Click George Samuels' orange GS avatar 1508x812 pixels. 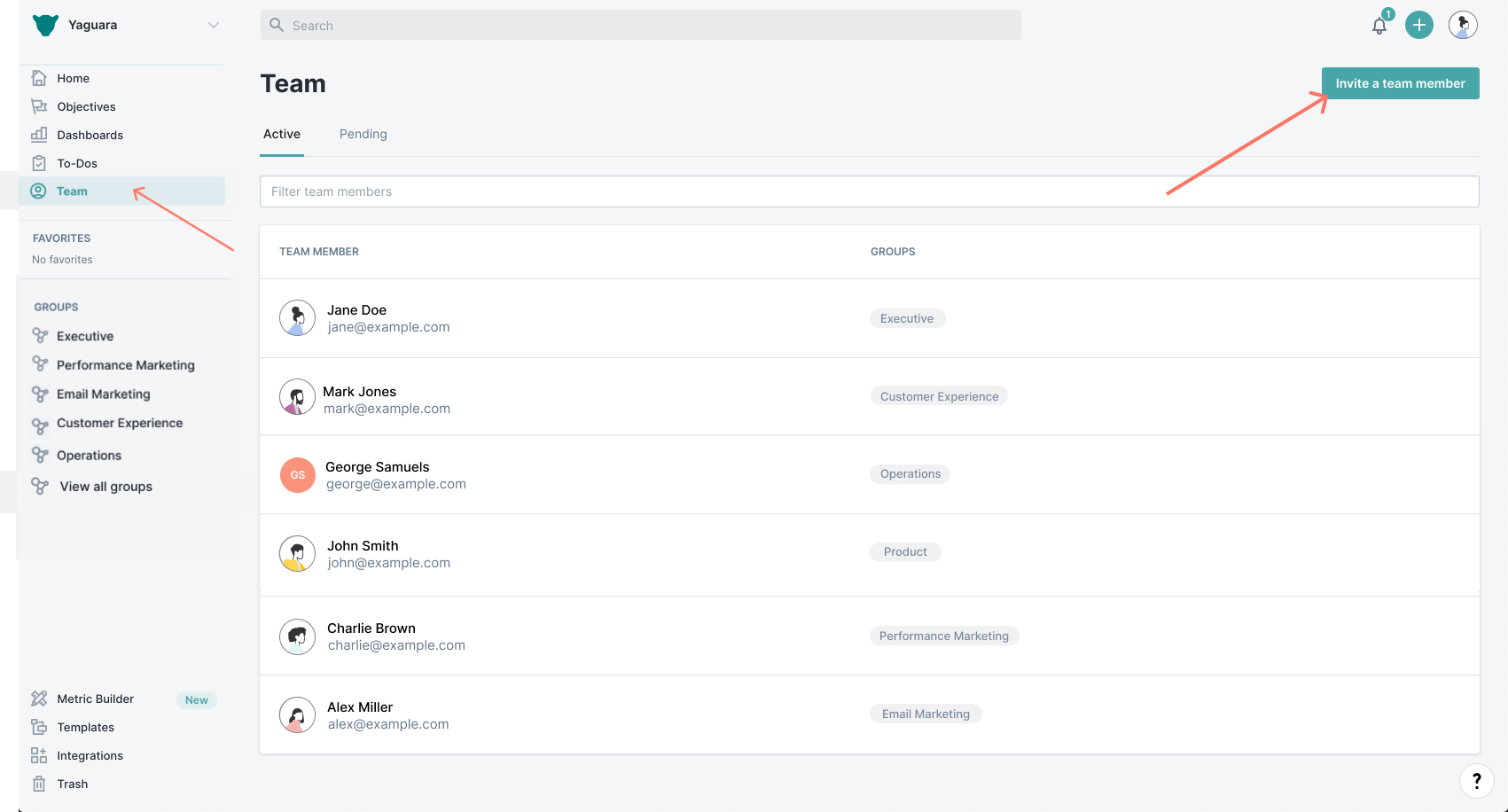point(298,475)
